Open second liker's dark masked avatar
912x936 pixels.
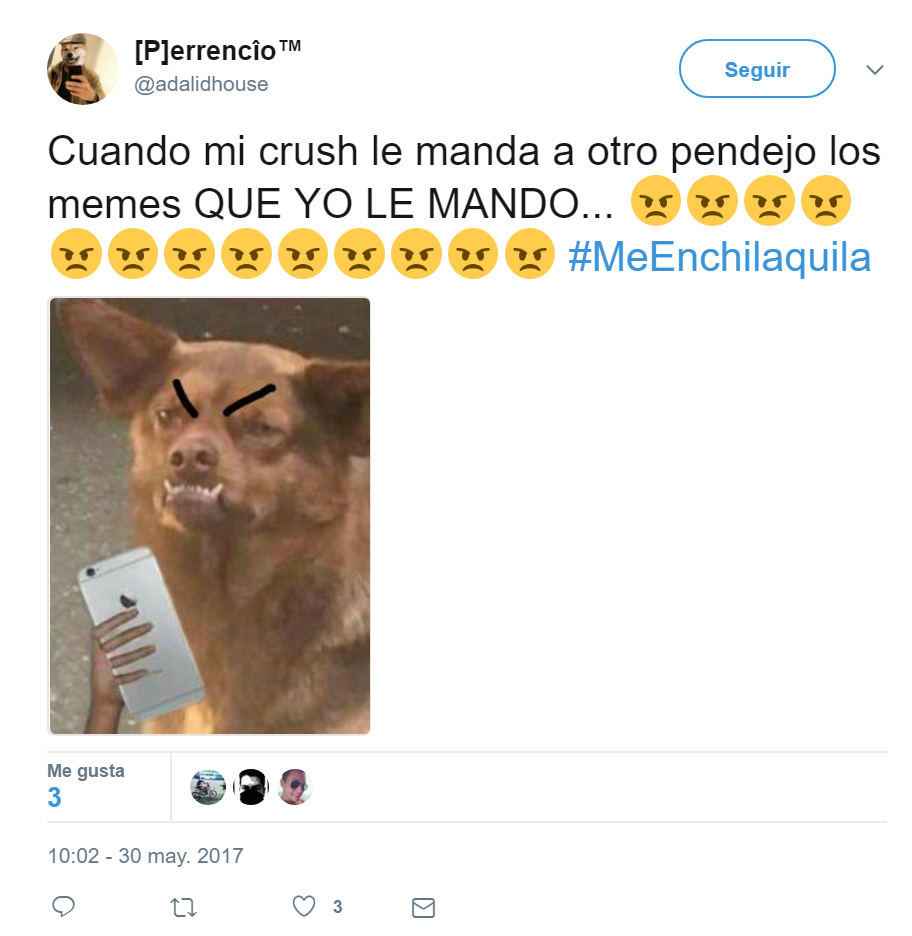point(251,787)
